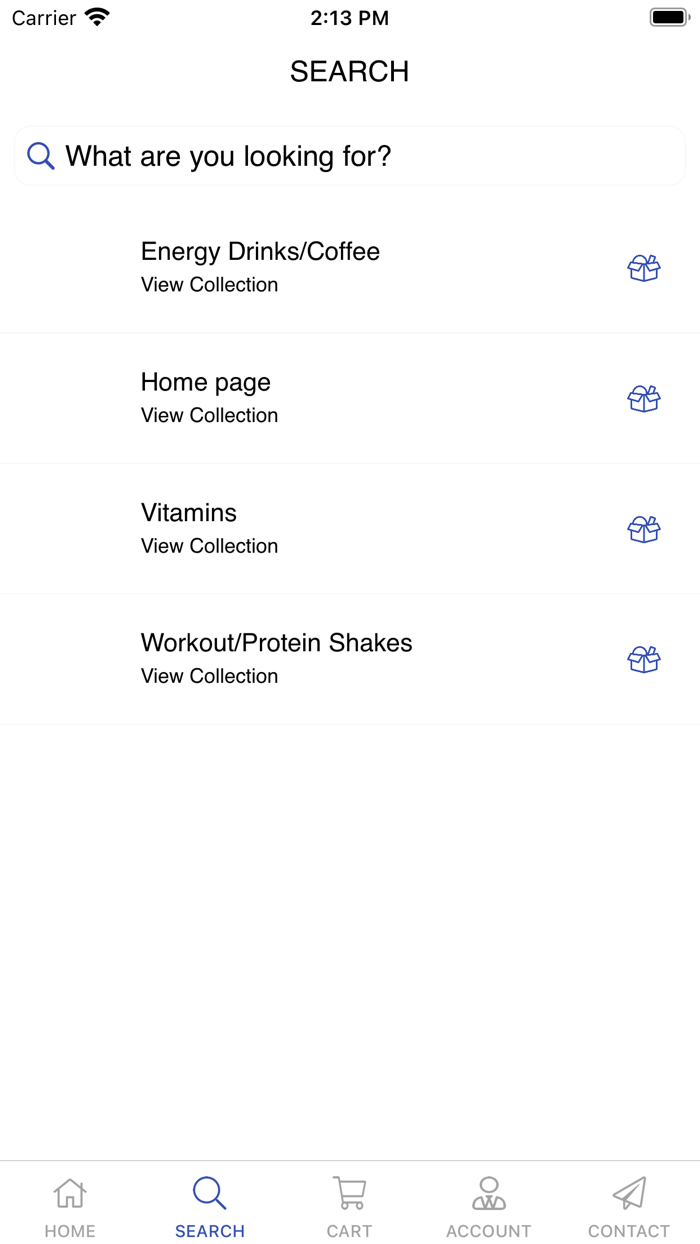Click the magnifying glass inside the search bar

point(40,156)
